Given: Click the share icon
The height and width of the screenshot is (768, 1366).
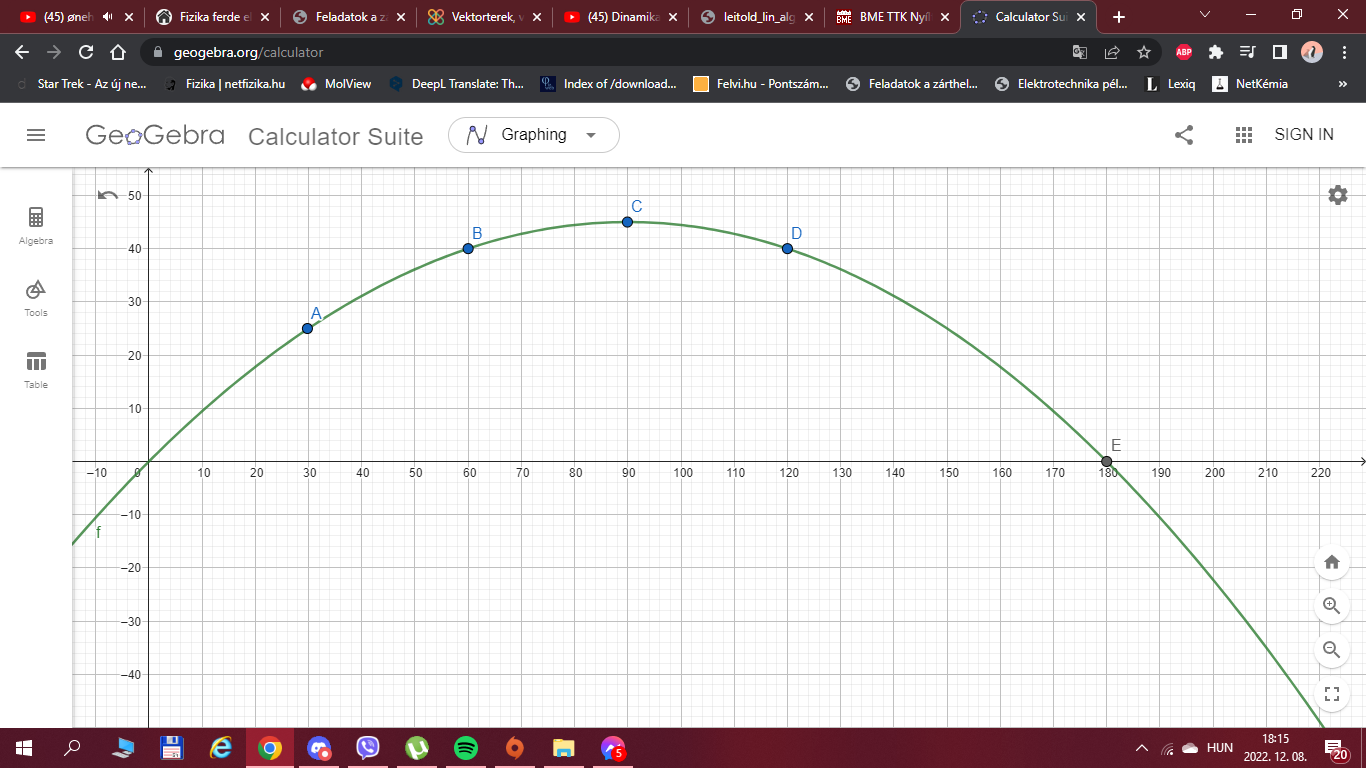Looking at the screenshot, I should click(x=1184, y=135).
